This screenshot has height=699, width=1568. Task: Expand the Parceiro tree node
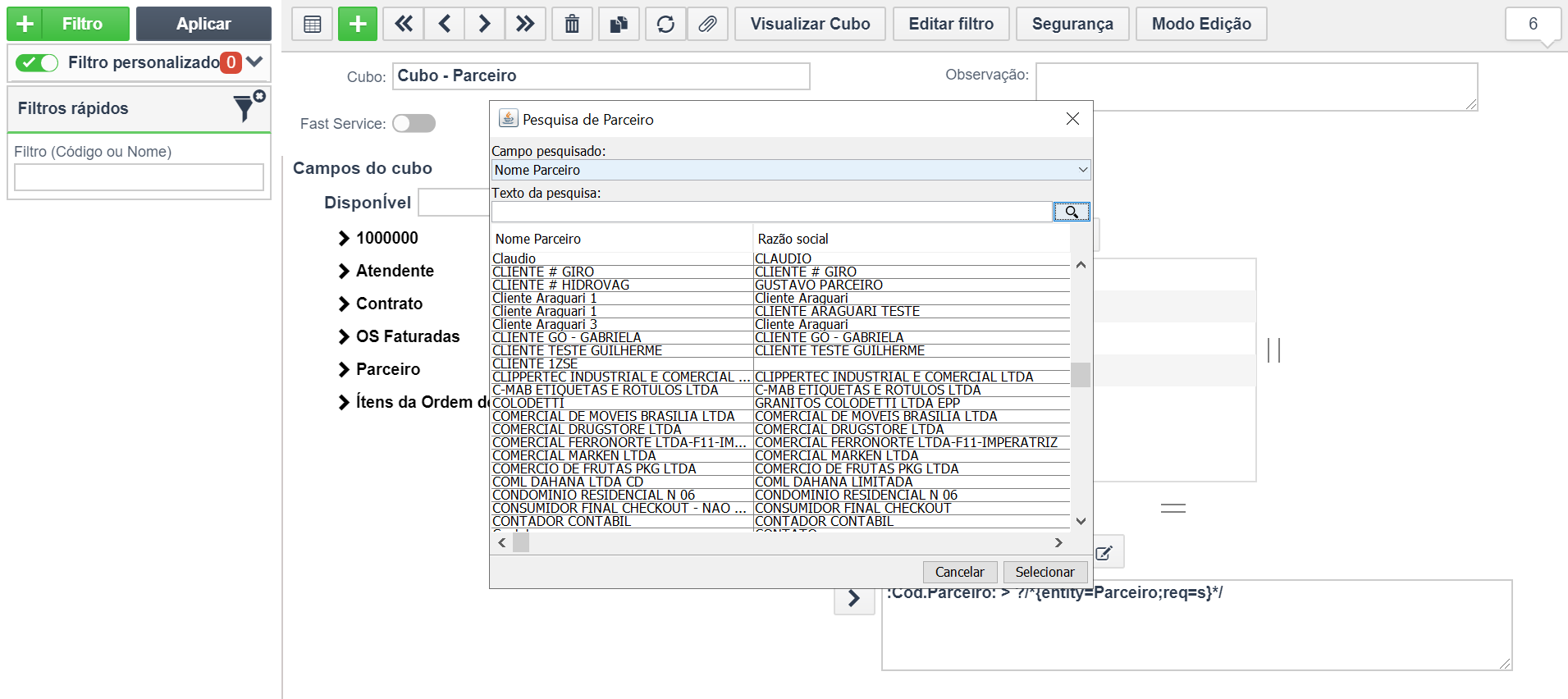[344, 370]
